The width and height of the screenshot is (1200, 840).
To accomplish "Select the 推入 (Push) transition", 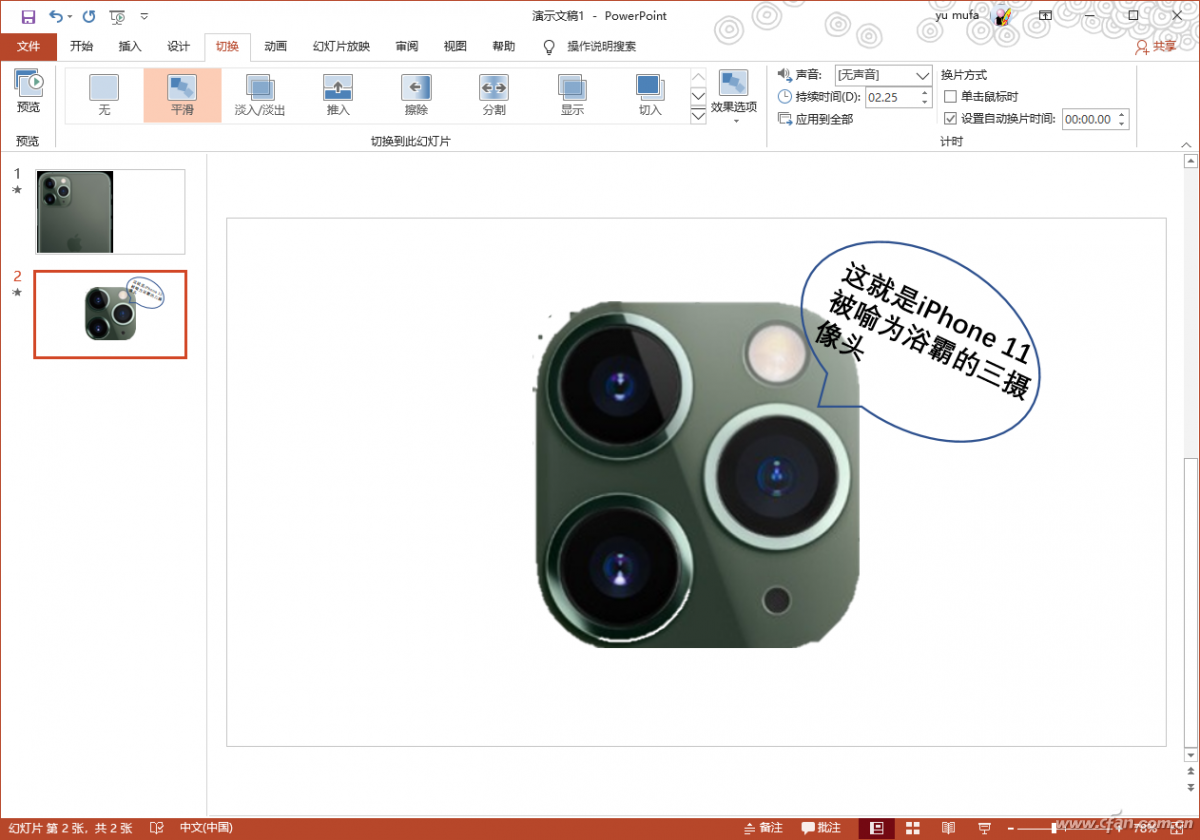I will click(x=338, y=95).
